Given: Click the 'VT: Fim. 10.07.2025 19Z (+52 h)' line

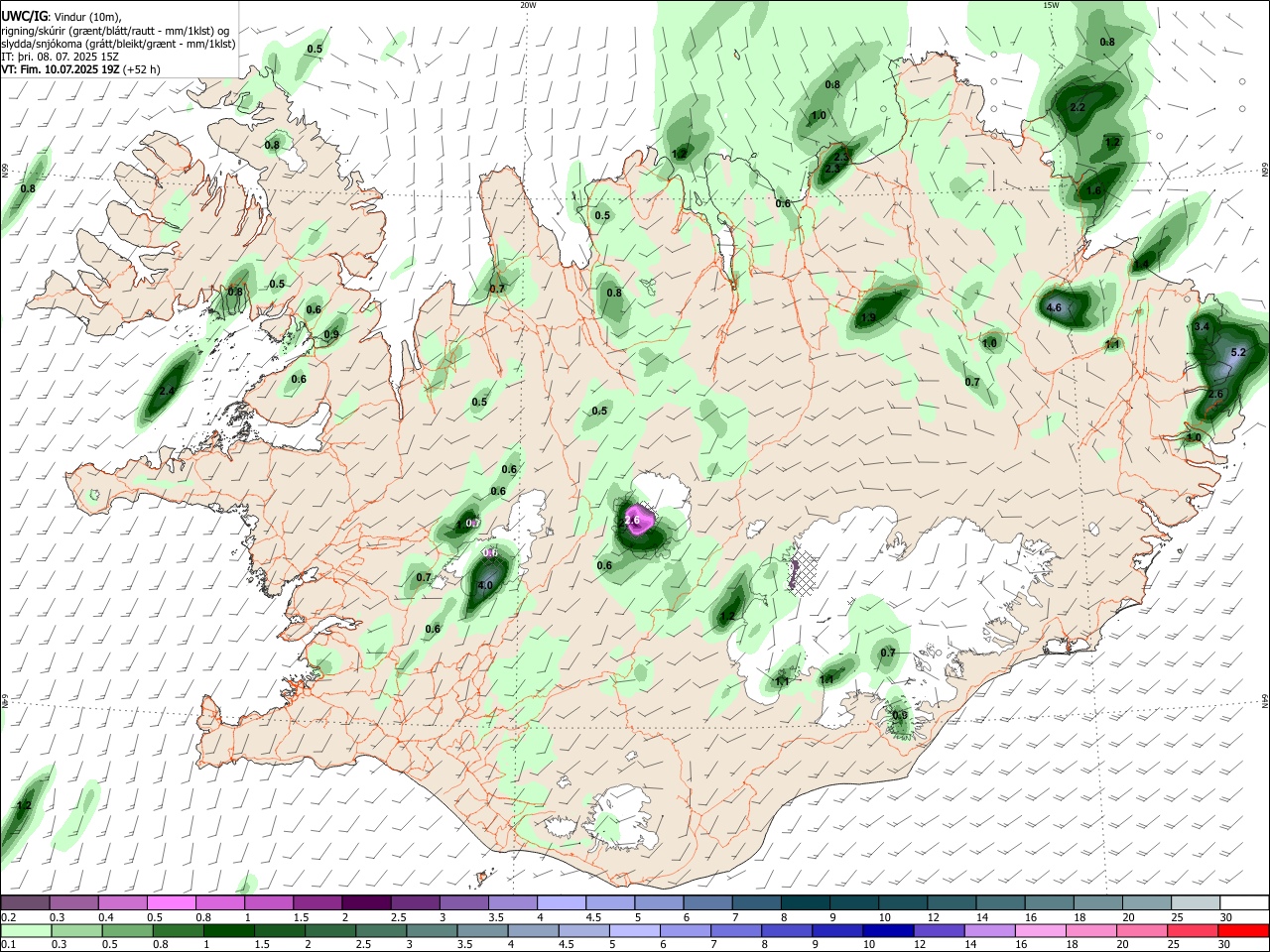Looking at the screenshot, I should (80, 69).
